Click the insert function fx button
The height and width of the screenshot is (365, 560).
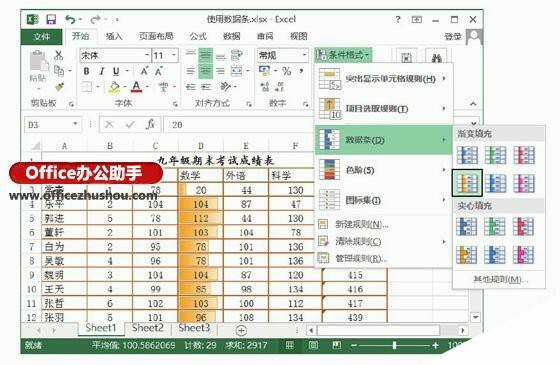pyautogui.click(x=150, y=124)
